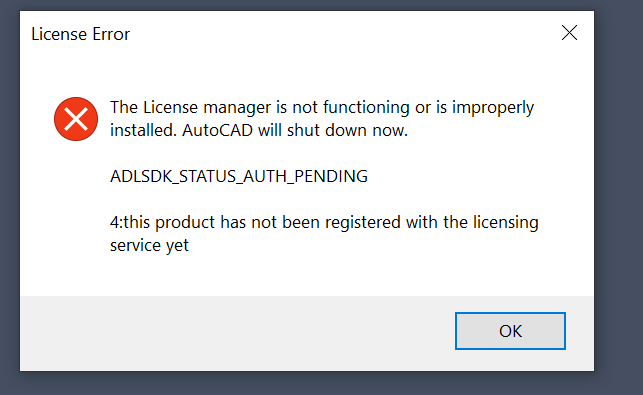This screenshot has height=395, width=643.
Task: Click the word 'functioning' in the first line
Action: 366,108
